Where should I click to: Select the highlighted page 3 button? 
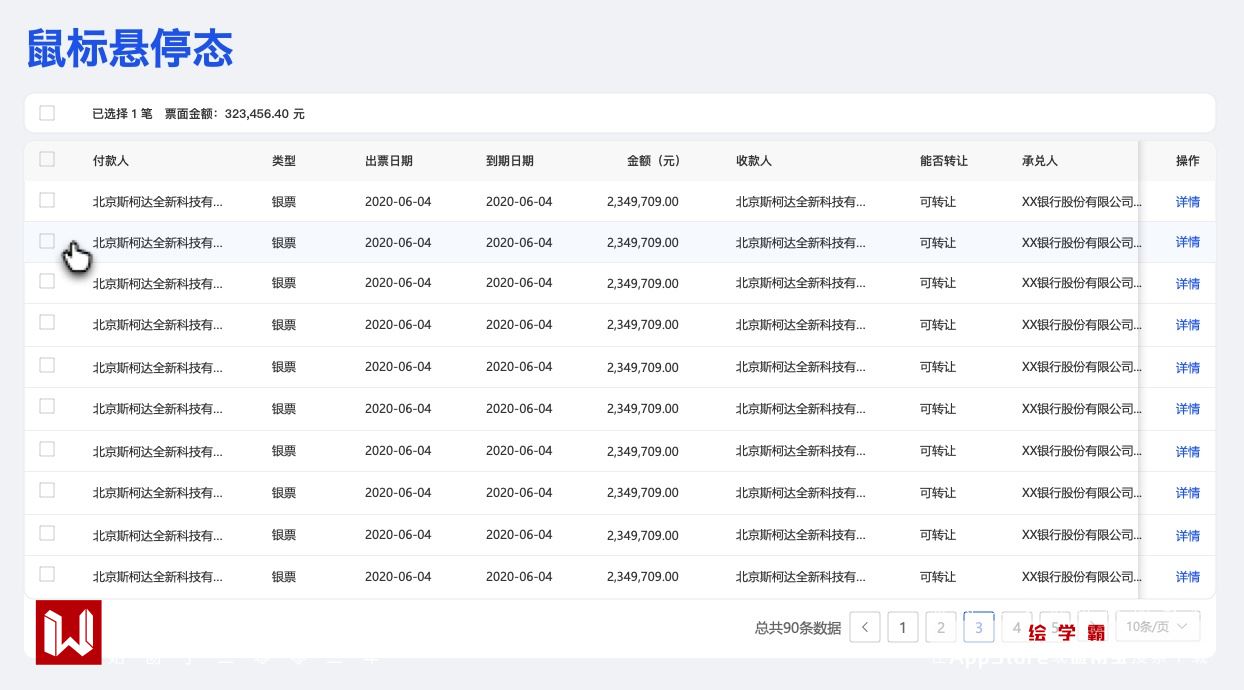(x=979, y=627)
